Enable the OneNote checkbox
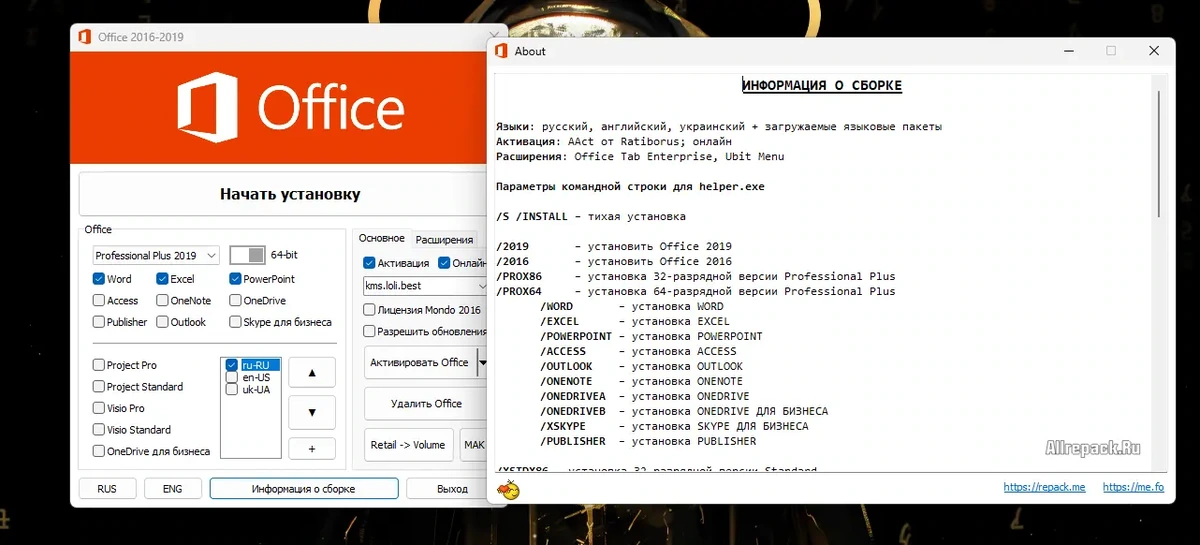 click(162, 300)
